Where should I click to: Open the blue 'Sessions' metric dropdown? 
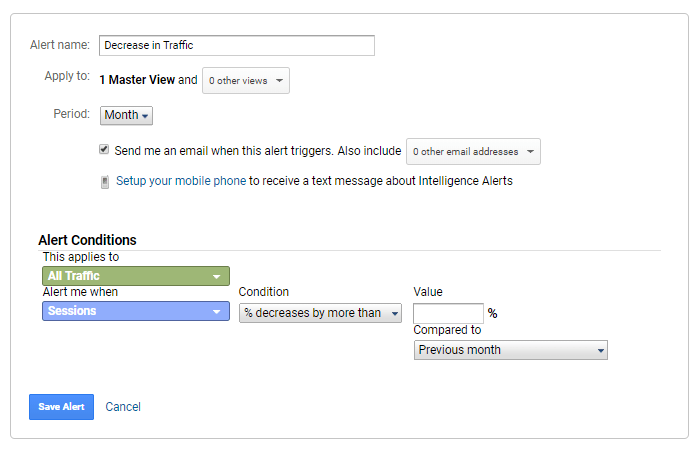[x=136, y=311]
